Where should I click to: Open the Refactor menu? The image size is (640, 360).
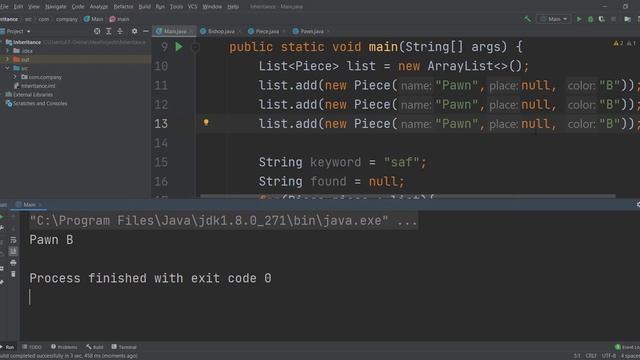pyautogui.click(x=123, y=7)
